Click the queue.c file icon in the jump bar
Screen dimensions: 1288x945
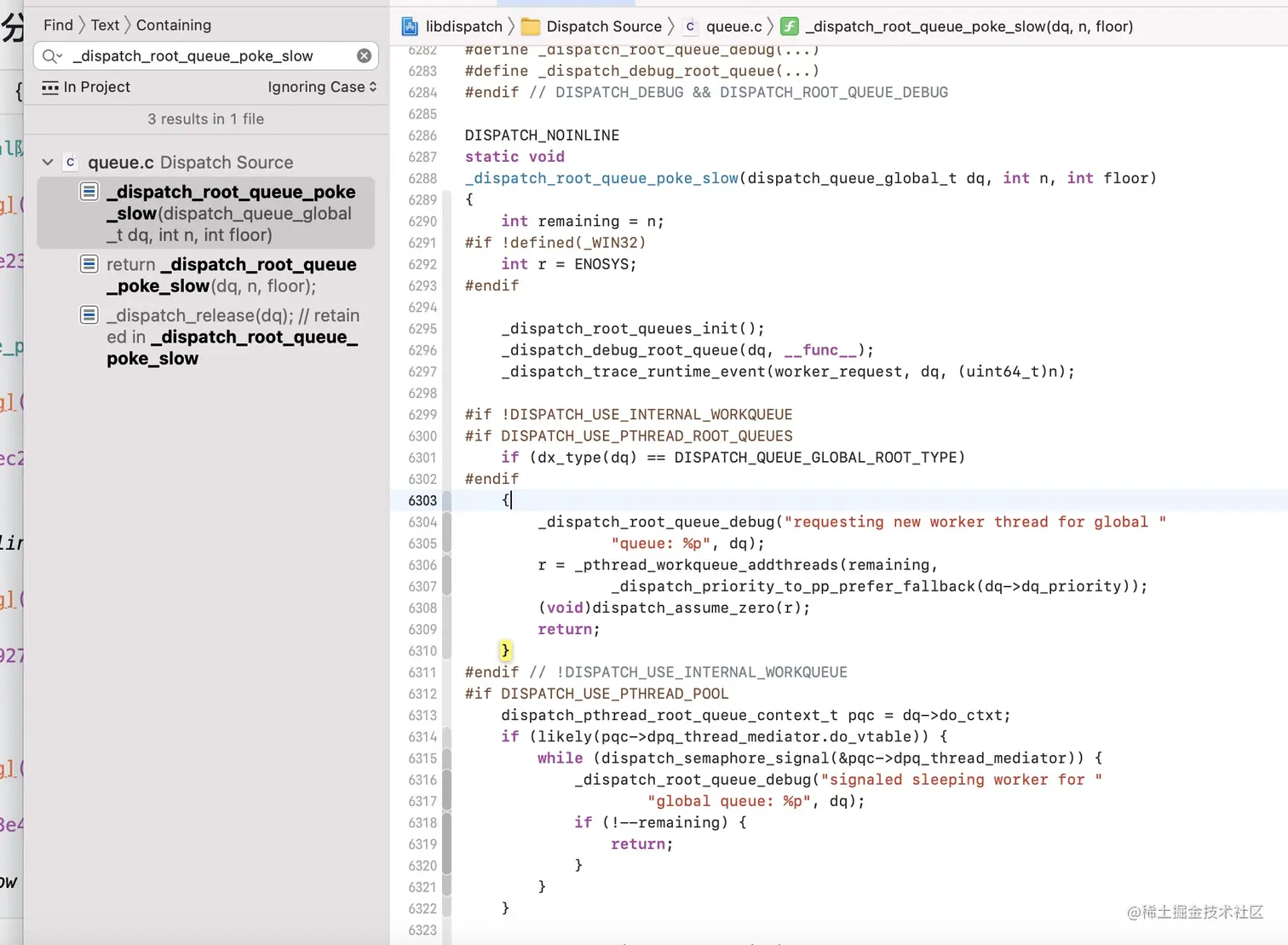click(x=690, y=26)
